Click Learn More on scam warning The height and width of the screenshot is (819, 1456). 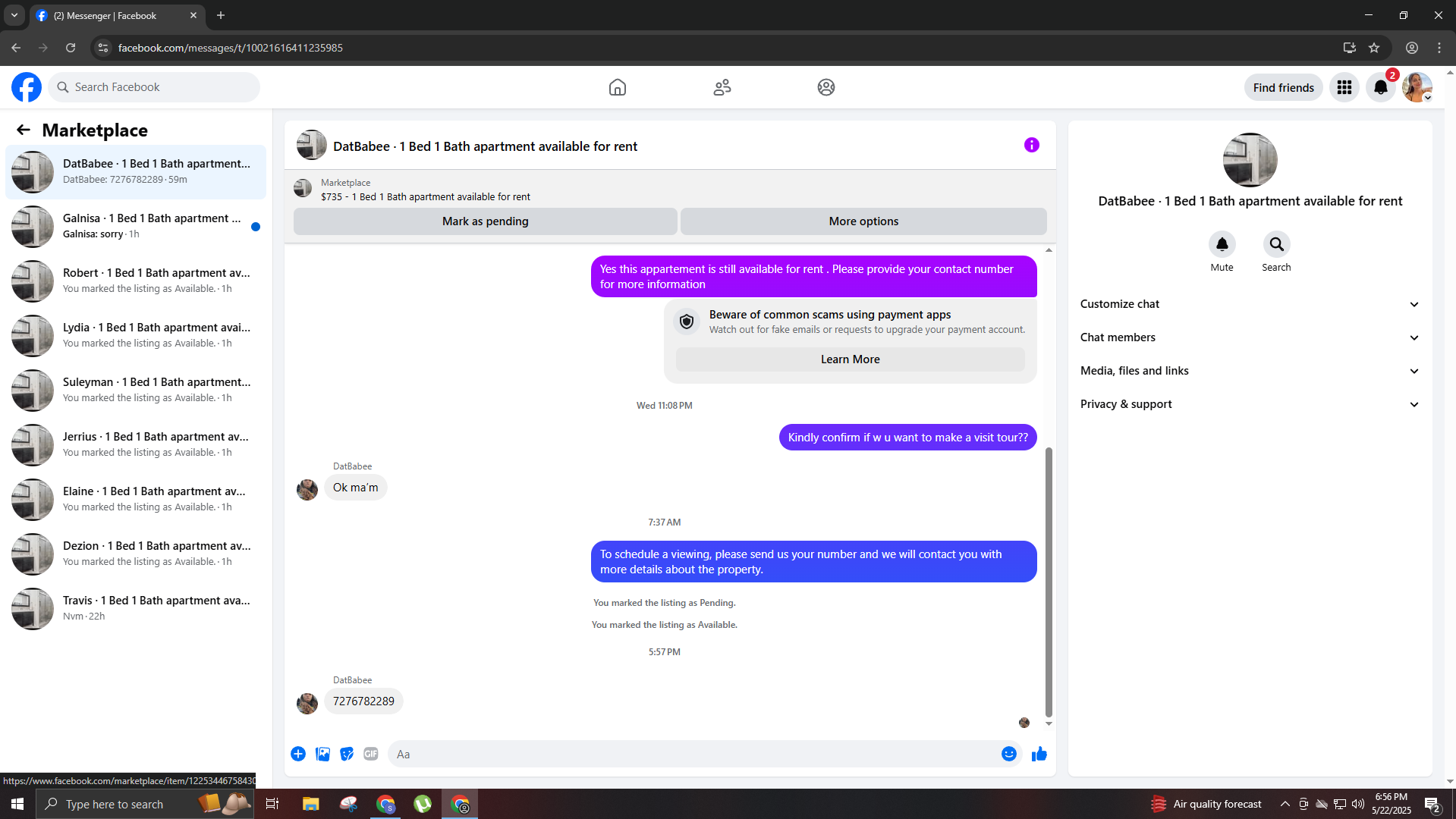point(850,359)
